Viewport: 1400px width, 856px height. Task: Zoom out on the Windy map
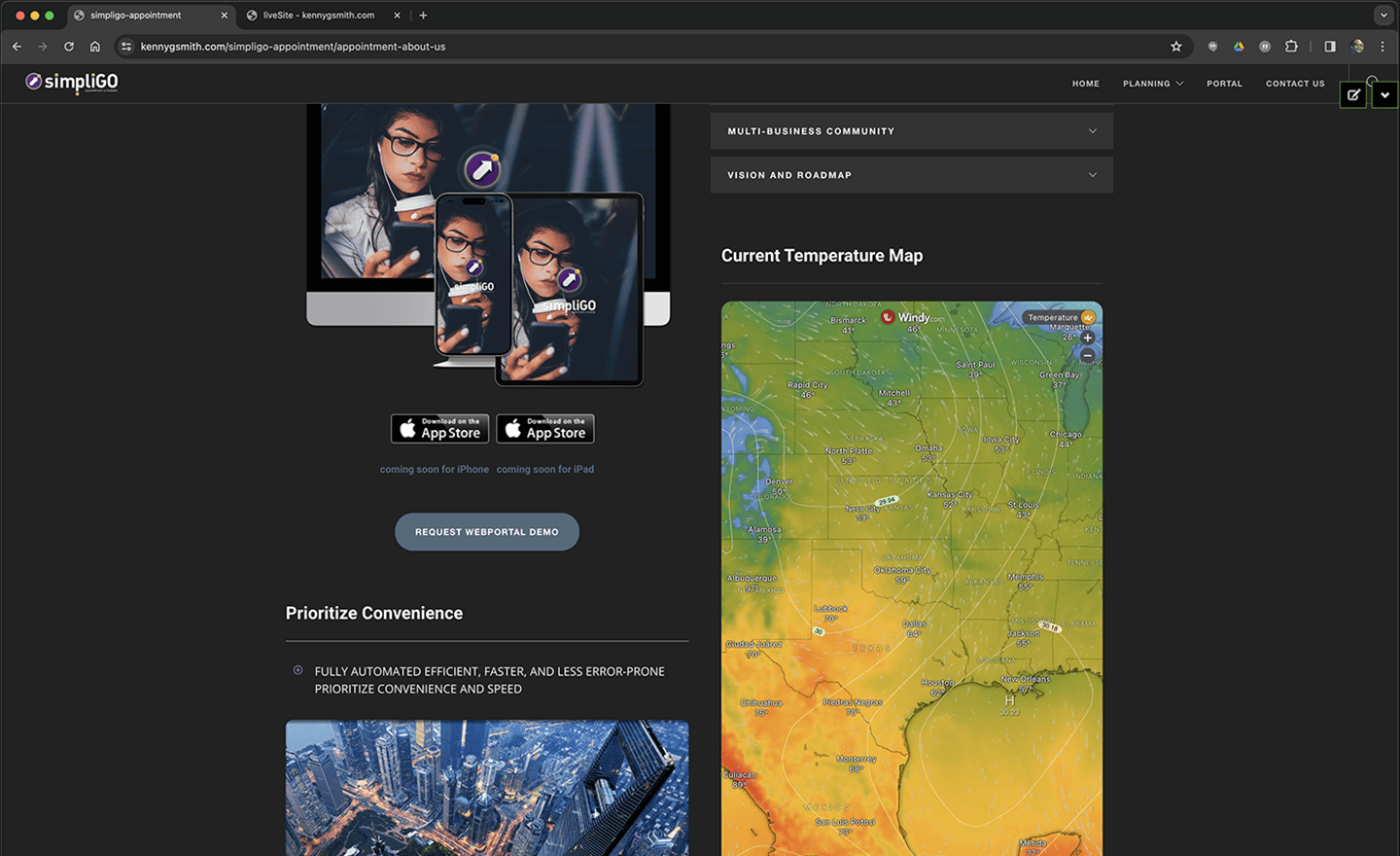[x=1088, y=356]
